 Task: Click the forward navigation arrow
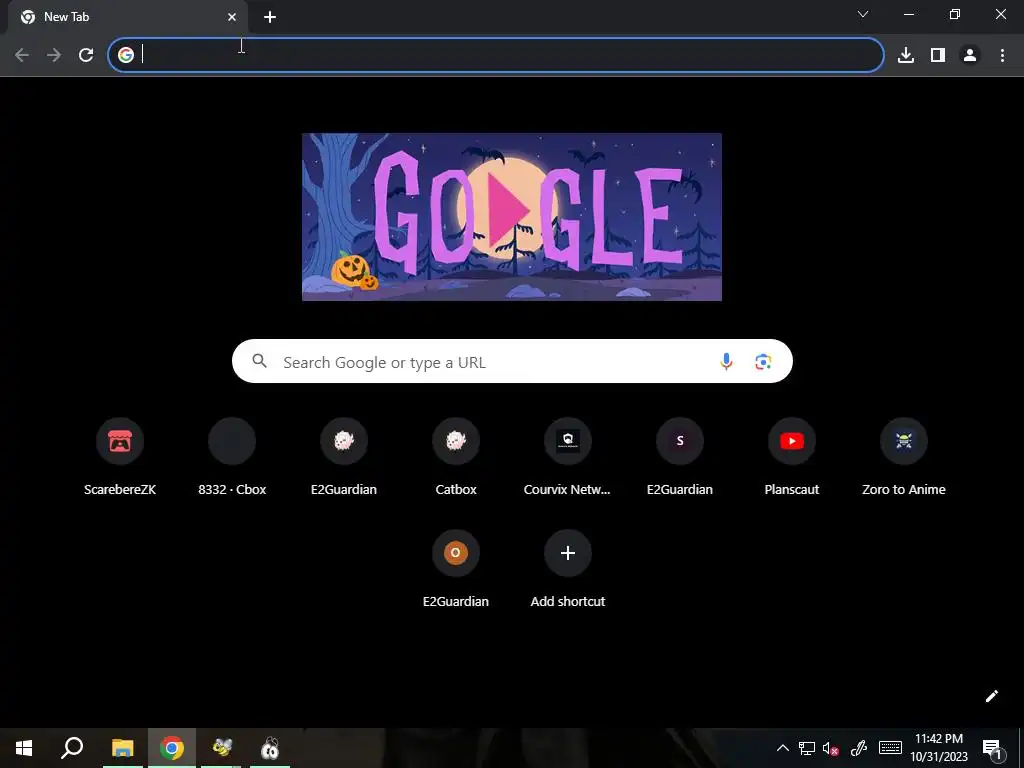click(x=54, y=55)
